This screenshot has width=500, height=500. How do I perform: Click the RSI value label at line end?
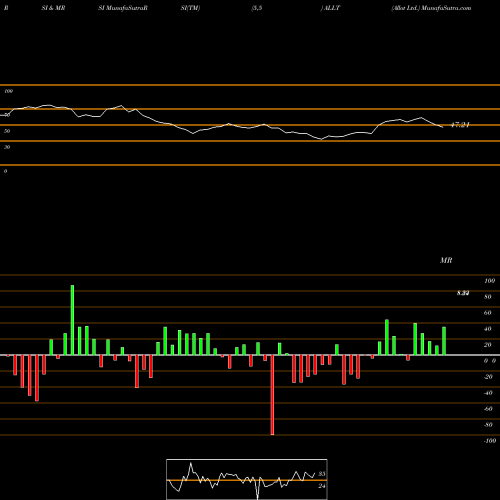pyautogui.click(x=460, y=125)
